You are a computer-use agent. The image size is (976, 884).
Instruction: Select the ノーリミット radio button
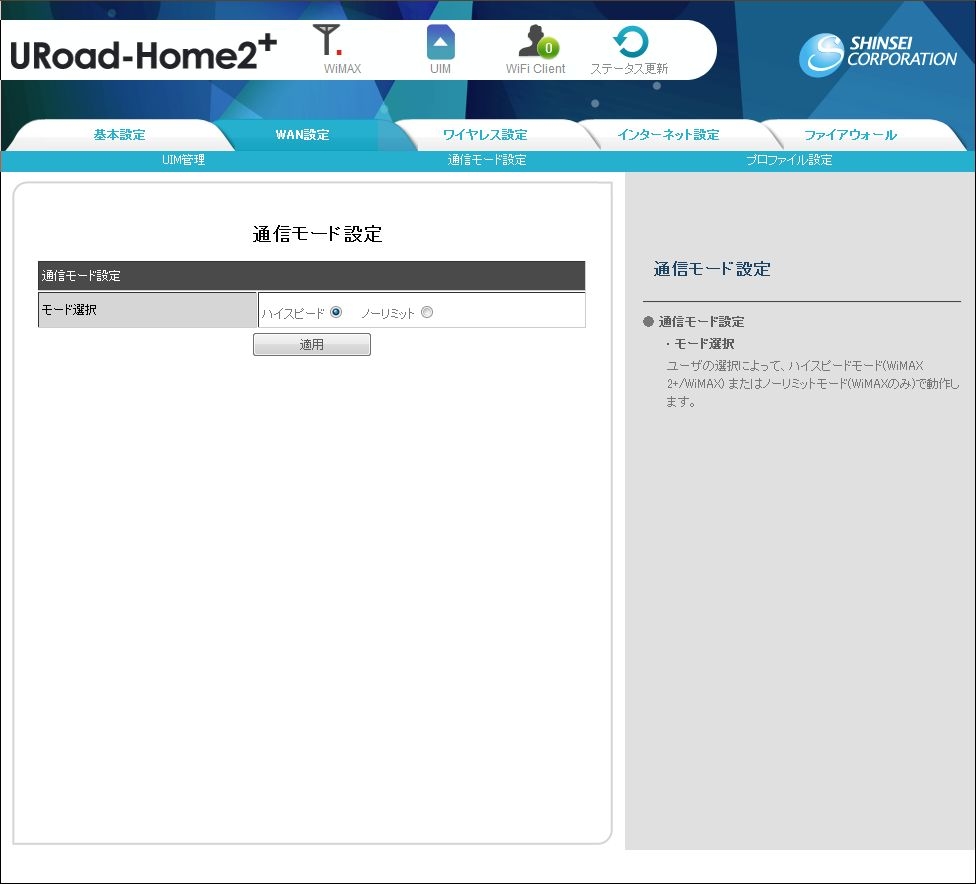click(x=427, y=311)
